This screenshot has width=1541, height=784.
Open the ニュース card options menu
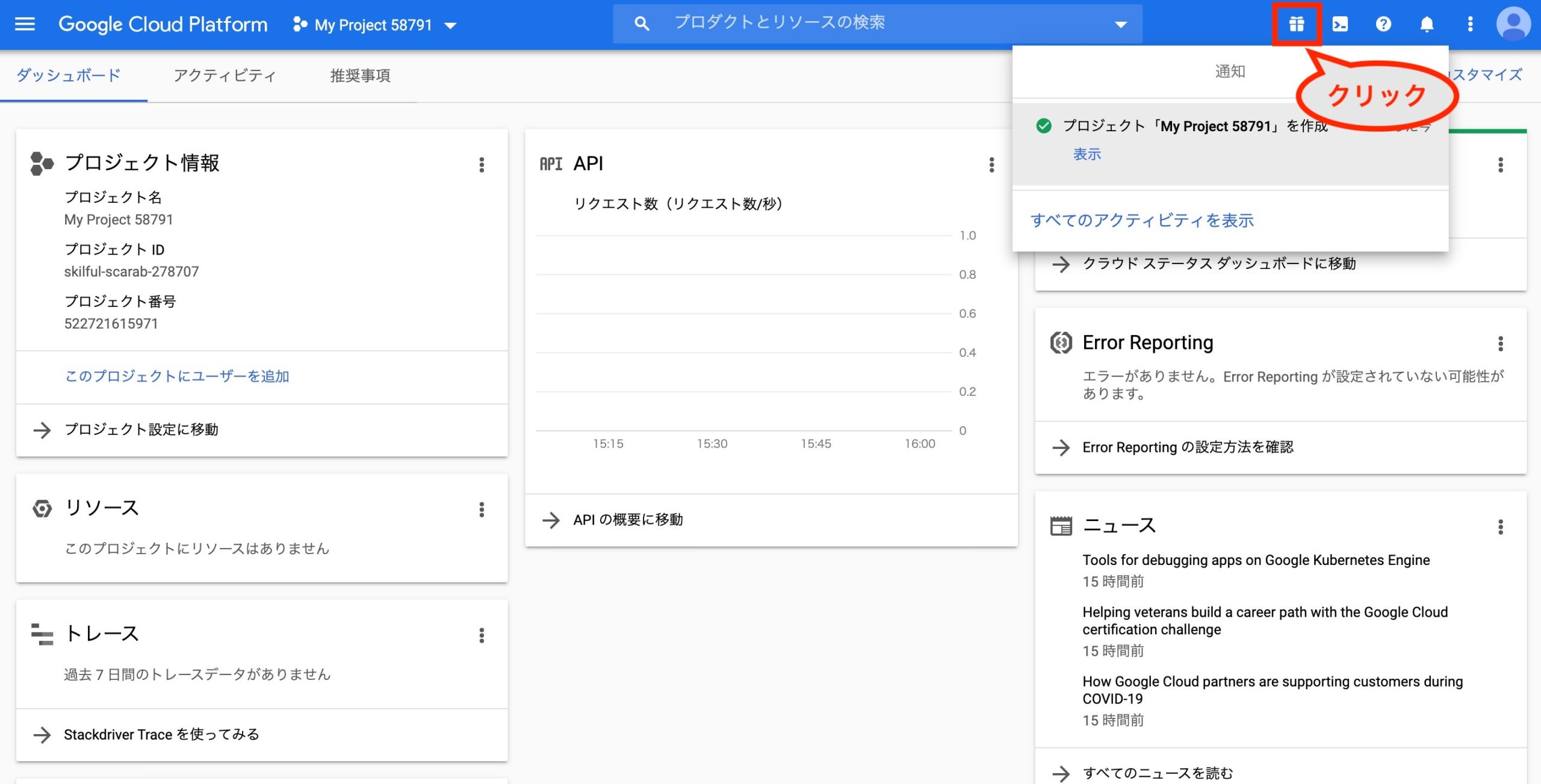(x=1501, y=527)
